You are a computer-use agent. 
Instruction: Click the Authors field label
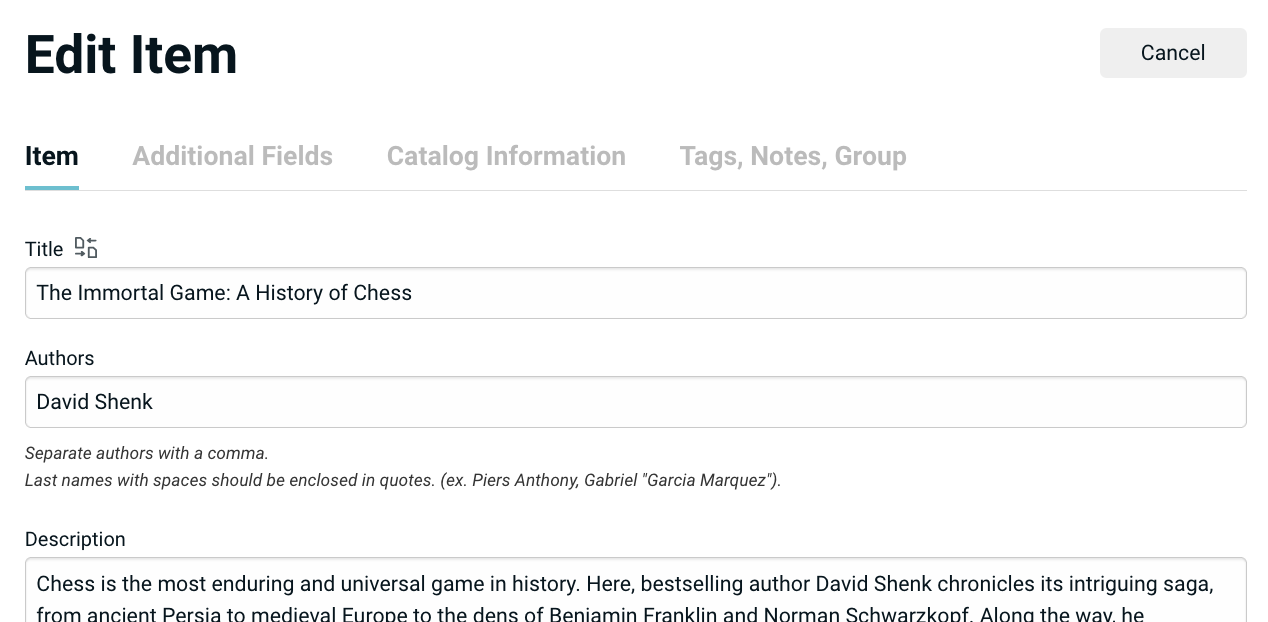point(59,358)
